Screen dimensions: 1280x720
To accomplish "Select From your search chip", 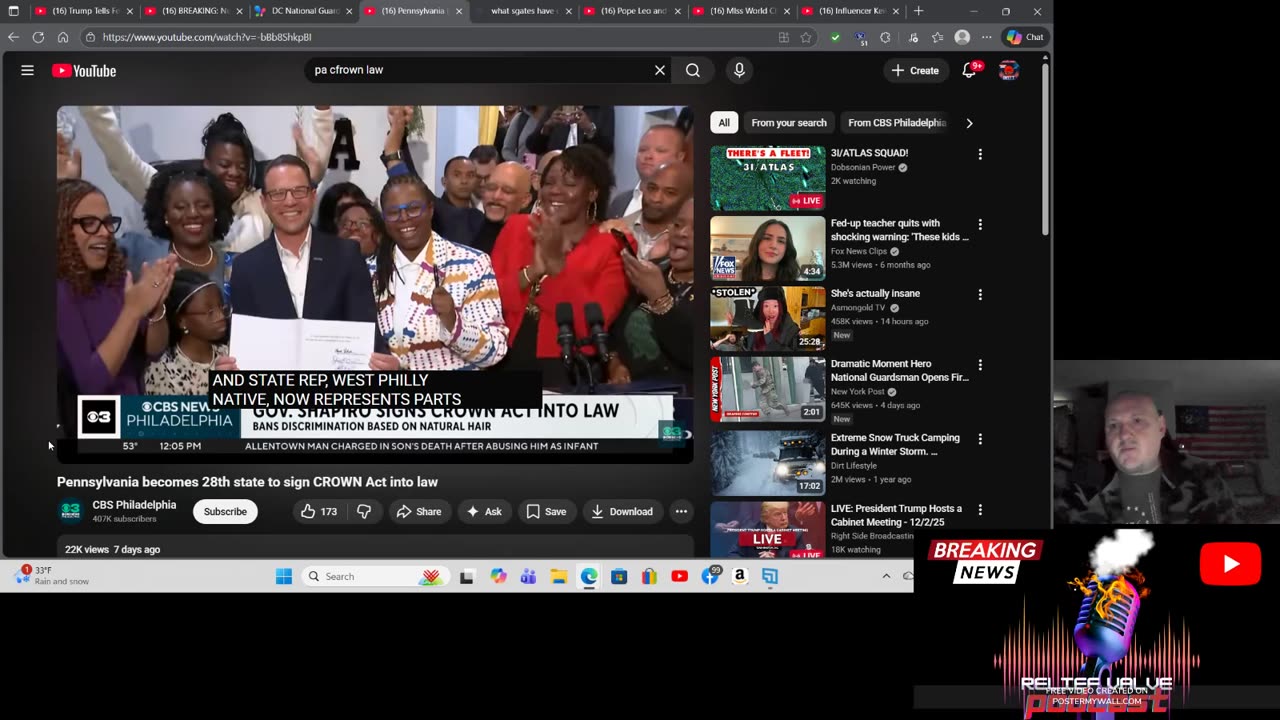I will pyautogui.click(x=789, y=123).
